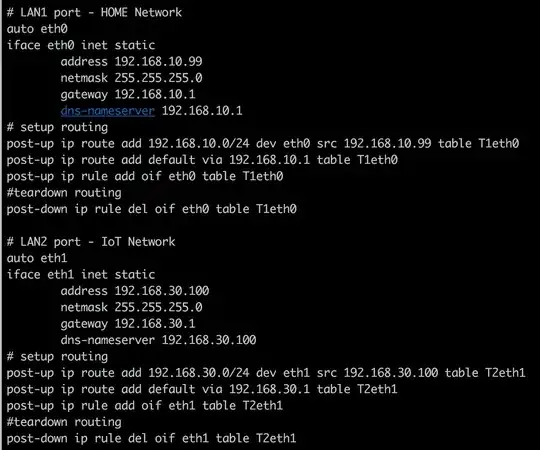
Task: Click gateway 192.168.30.1 line
Action: coord(128,324)
